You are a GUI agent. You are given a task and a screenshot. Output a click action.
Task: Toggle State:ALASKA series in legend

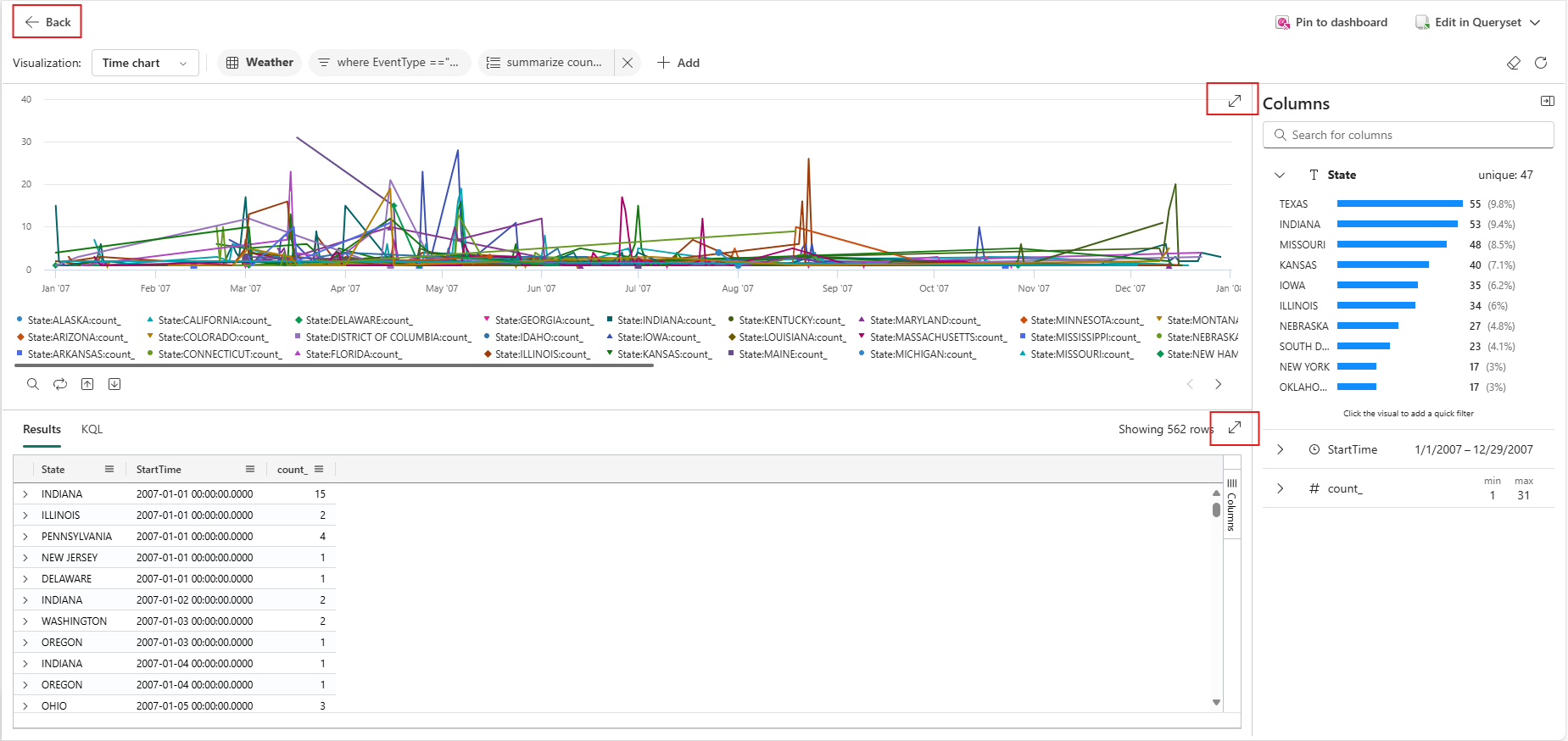coord(69,320)
